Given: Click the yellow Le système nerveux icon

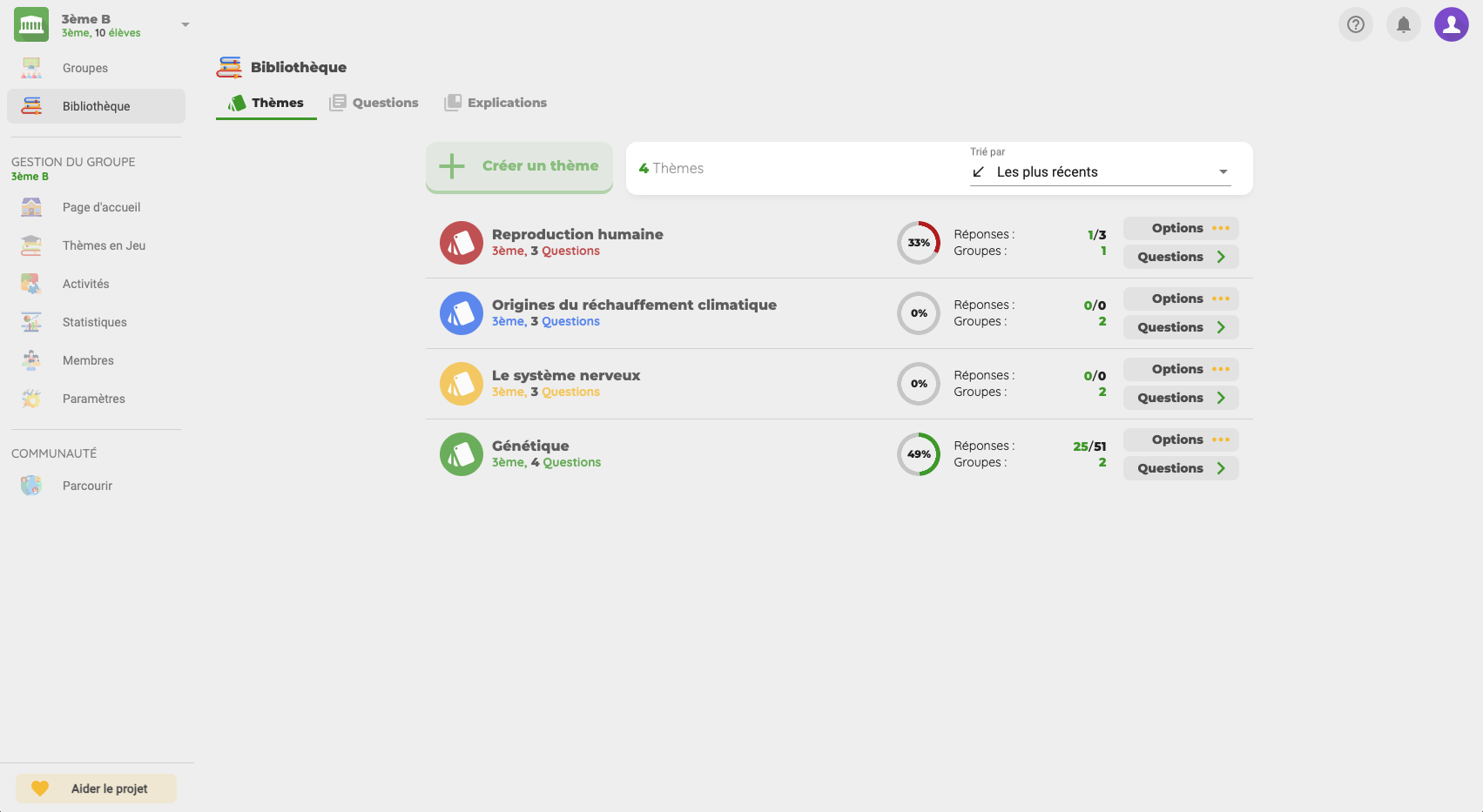Looking at the screenshot, I should click(x=461, y=384).
